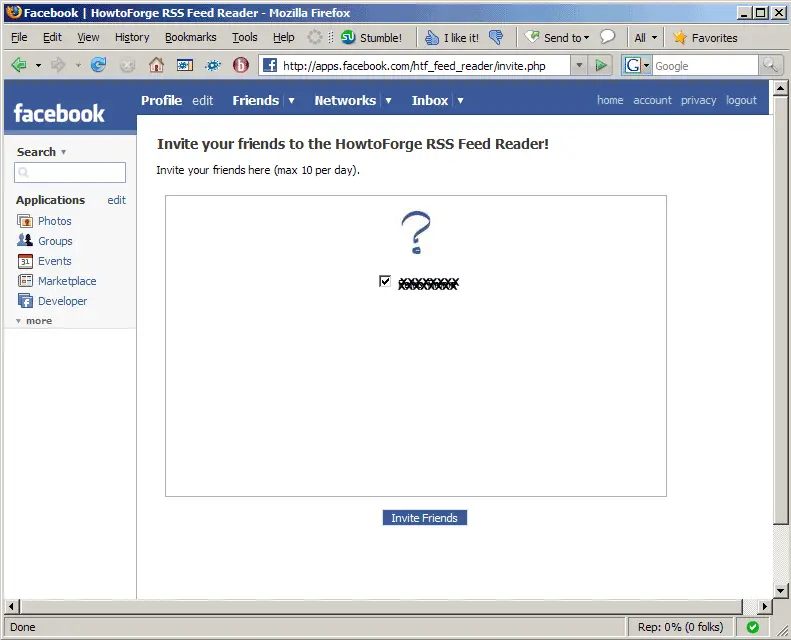Expand more applications in sidebar
This screenshot has height=640, width=791.
[x=34, y=321]
